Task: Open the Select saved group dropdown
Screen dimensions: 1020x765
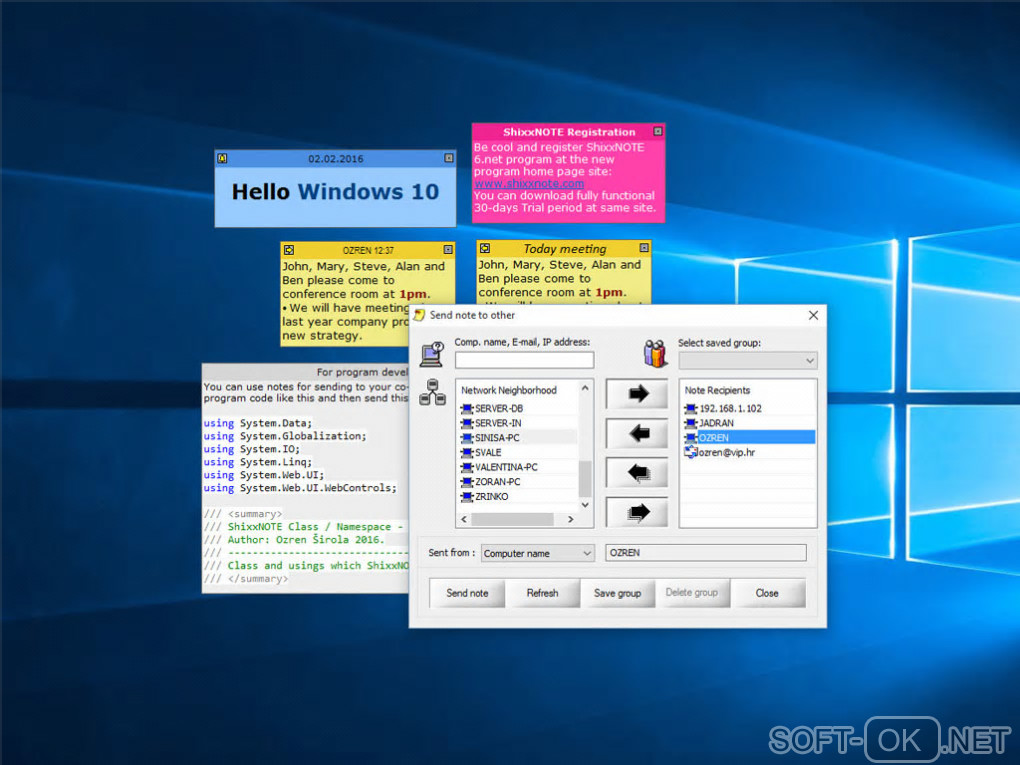Action: [x=747, y=360]
